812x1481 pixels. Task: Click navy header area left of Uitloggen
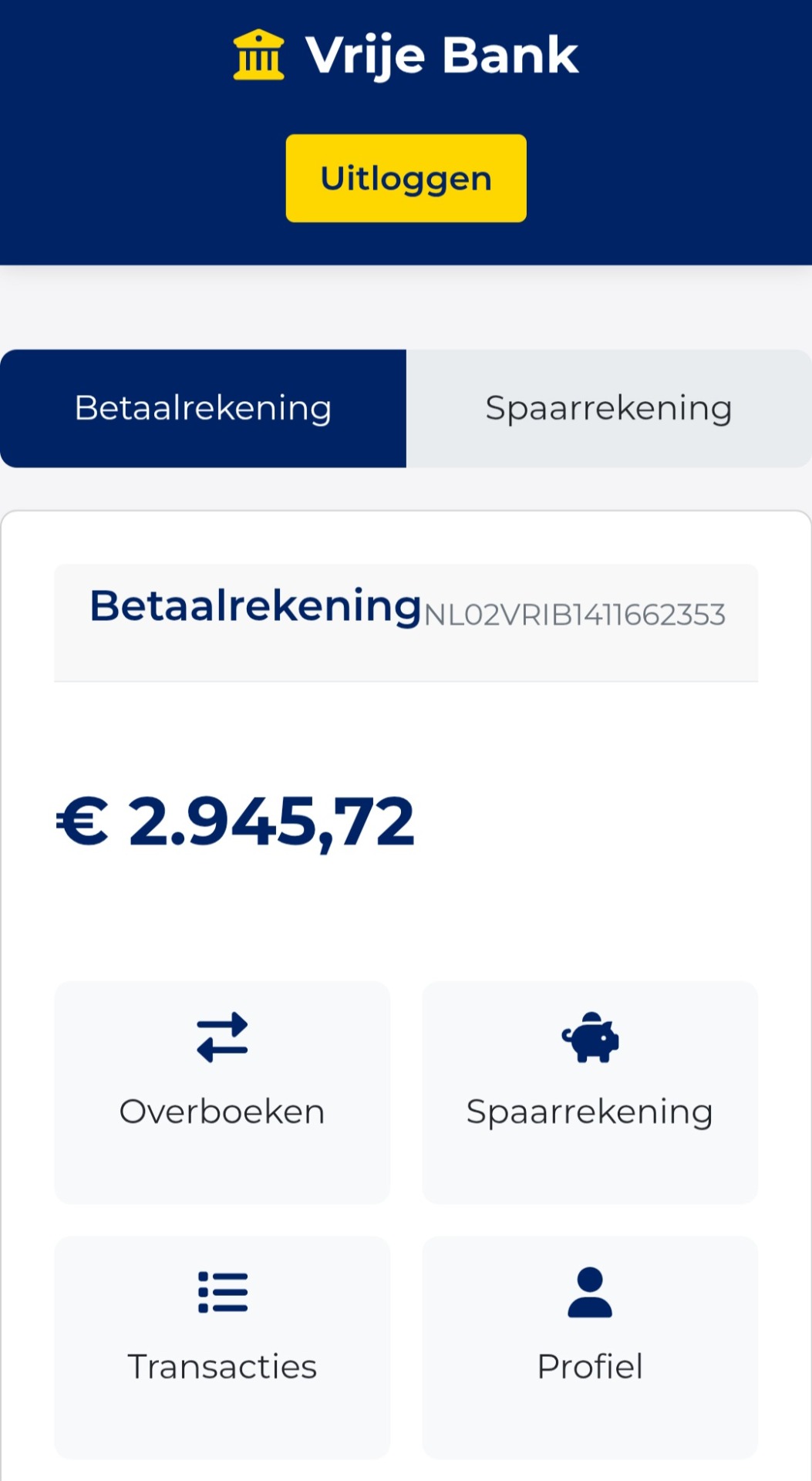coord(139,178)
